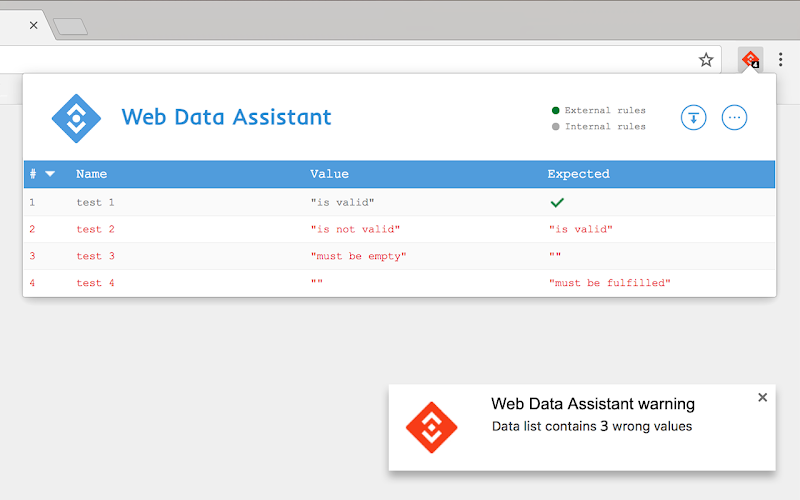This screenshot has width=800, height=500.
Task: Click the green checkmark for test 1
Action: click(x=557, y=203)
